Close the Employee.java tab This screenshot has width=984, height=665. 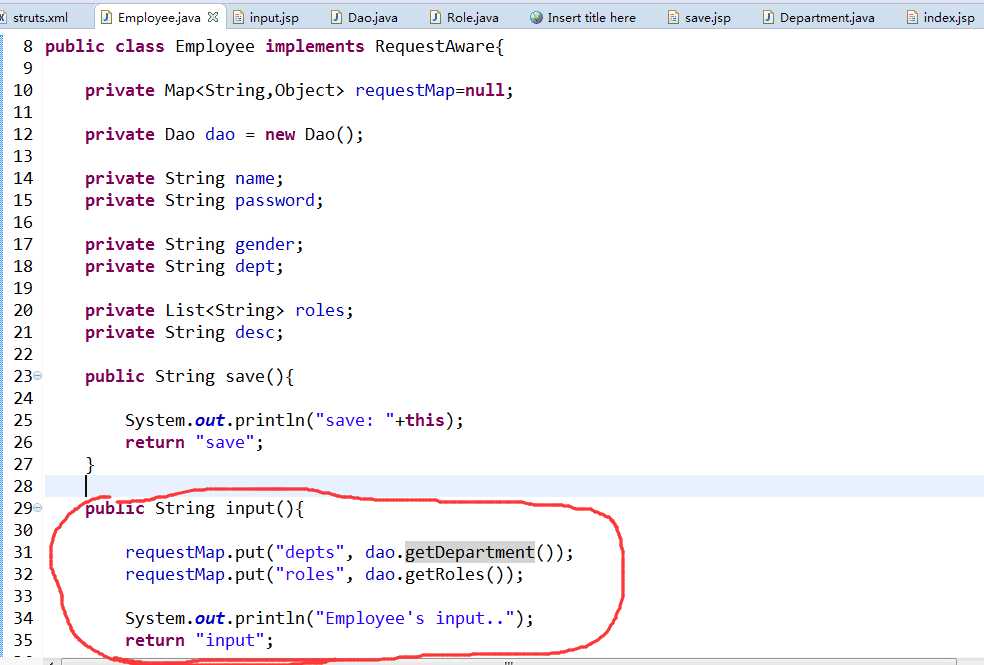[213, 17]
